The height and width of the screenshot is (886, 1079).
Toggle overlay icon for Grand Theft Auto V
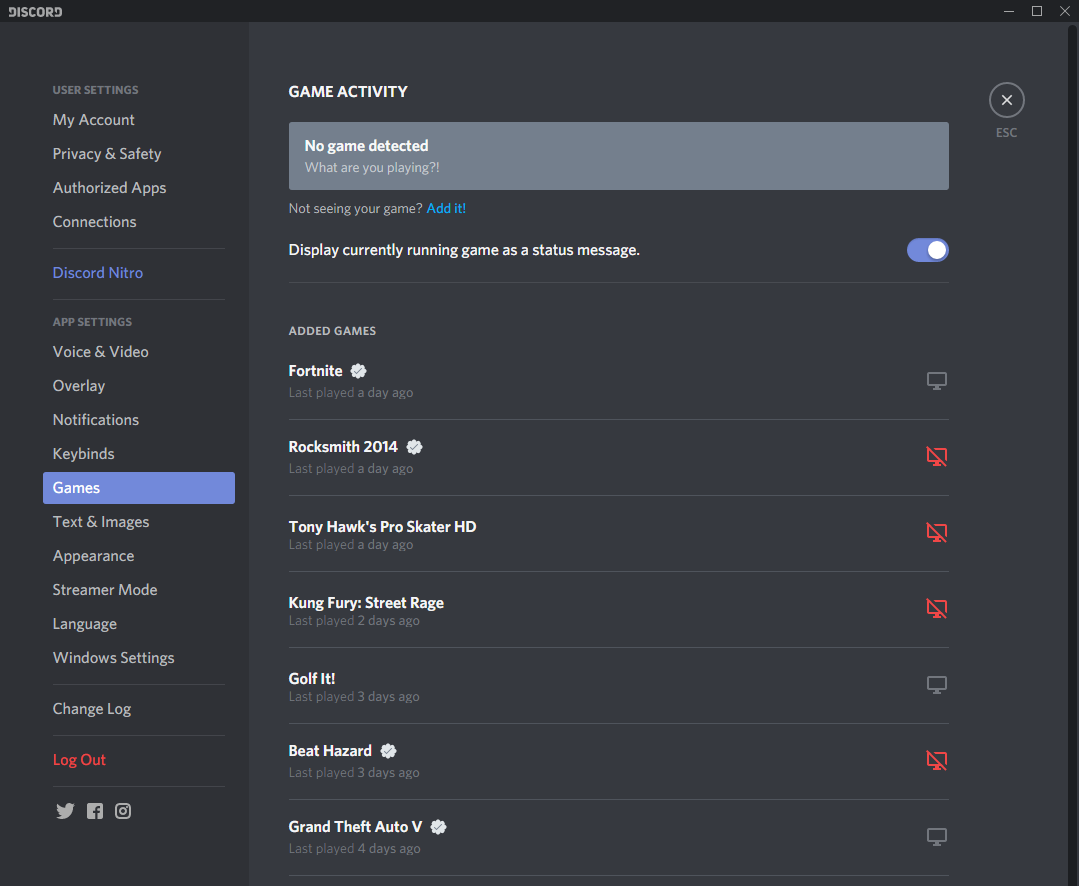click(x=936, y=837)
